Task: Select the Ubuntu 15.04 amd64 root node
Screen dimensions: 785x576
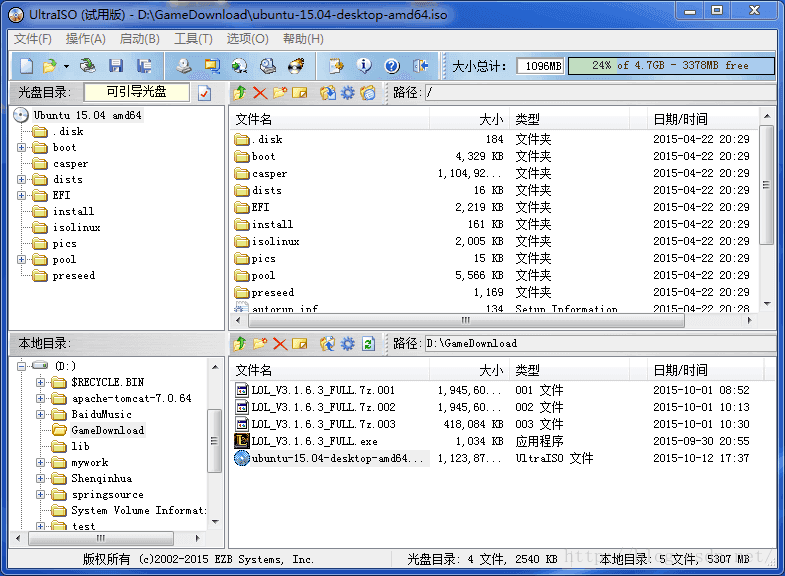Action: pos(87,115)
